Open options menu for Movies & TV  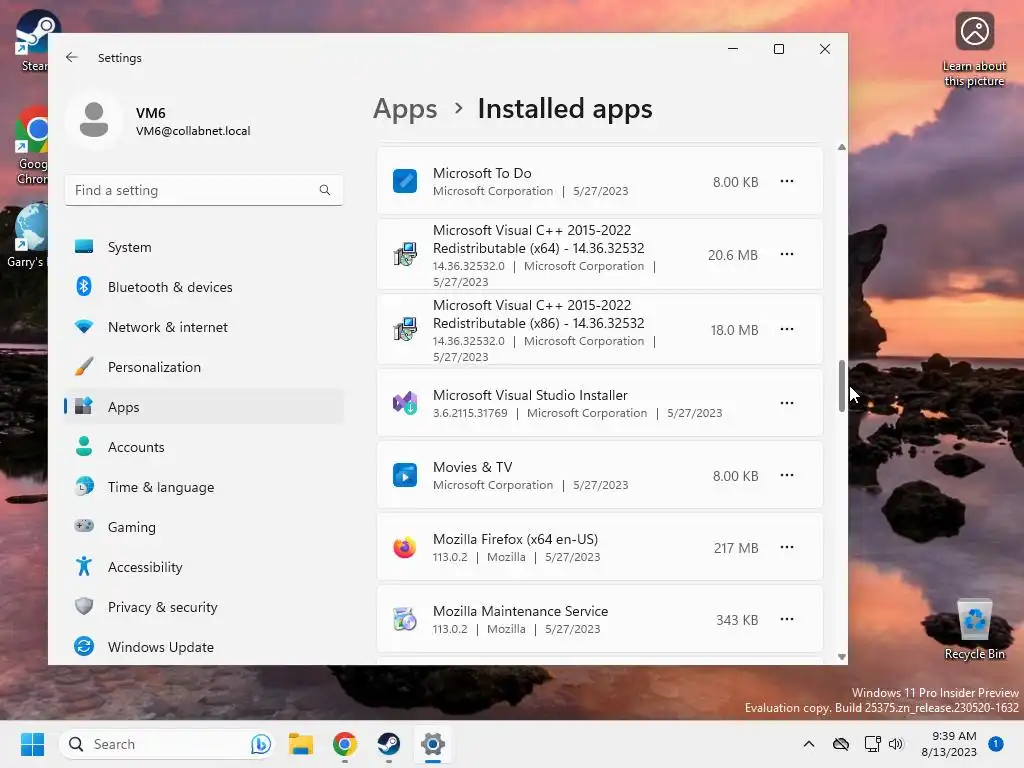pyautogui.click(x=787, y=475)
